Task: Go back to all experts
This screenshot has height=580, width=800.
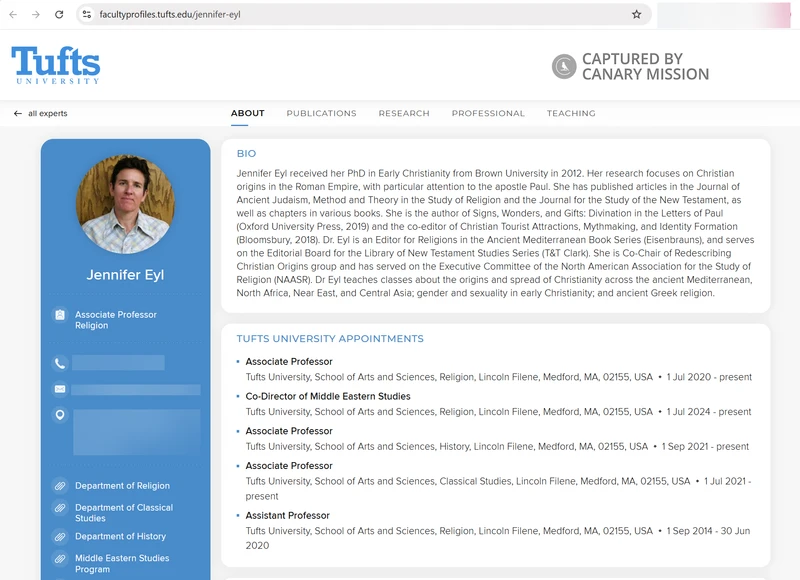Action: [x=41, y=114]
